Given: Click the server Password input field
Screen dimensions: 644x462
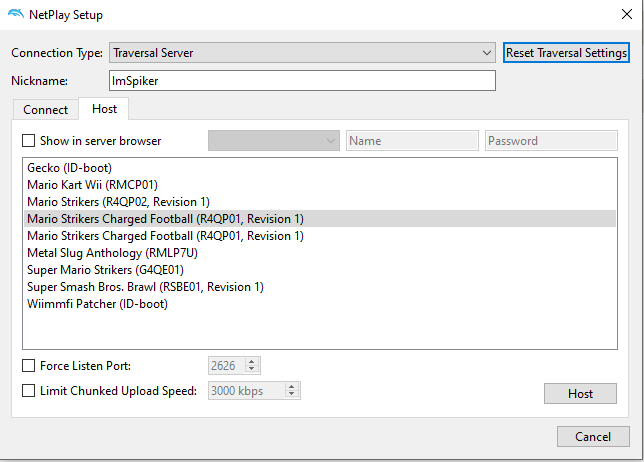Looking at the screenshot, I should click(x=551, y=140).
